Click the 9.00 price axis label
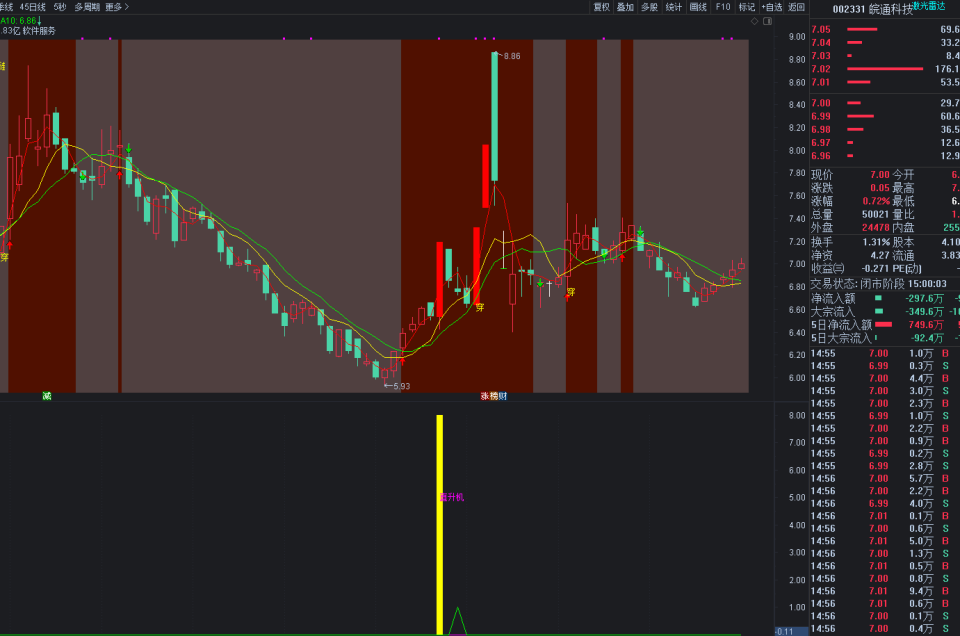Screen dimensions: 960x636 797,37
